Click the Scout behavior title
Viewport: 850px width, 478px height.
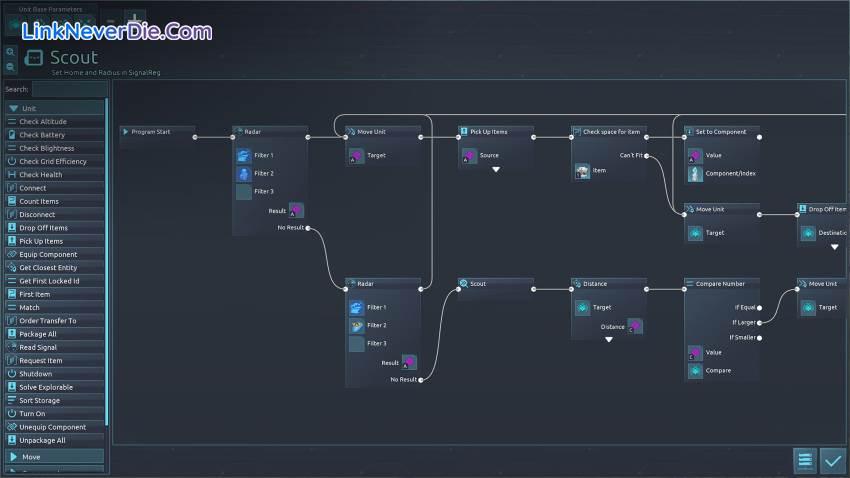74,58
